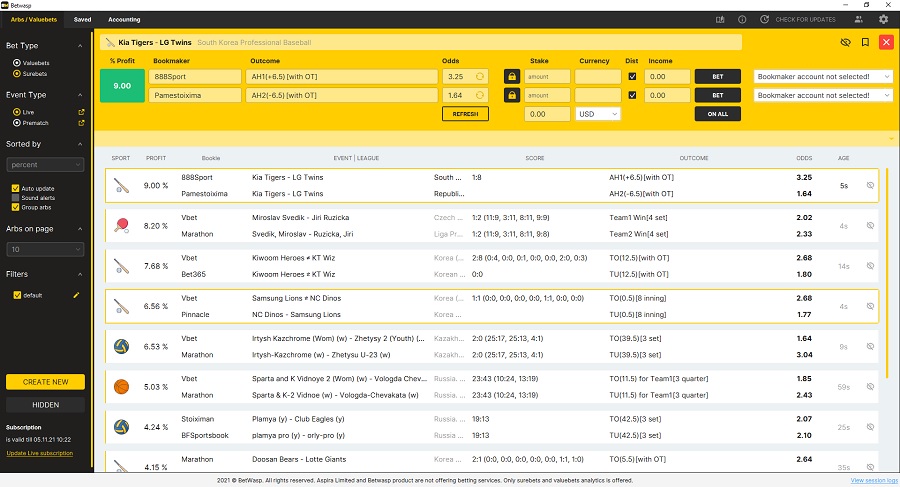900x487 pixels.
Task: Collapse the Bet Type section
Action: (80, 46)
